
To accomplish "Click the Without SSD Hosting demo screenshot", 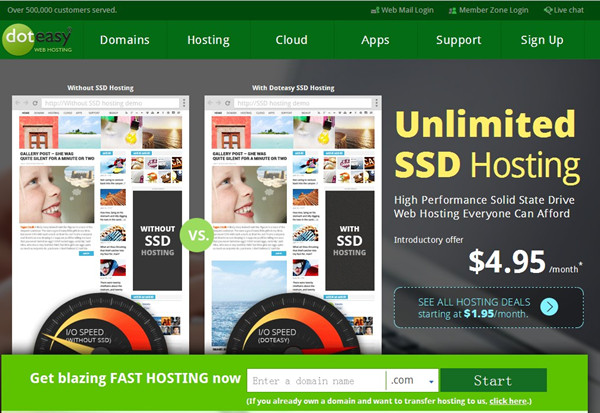I will tap(101, 224).
